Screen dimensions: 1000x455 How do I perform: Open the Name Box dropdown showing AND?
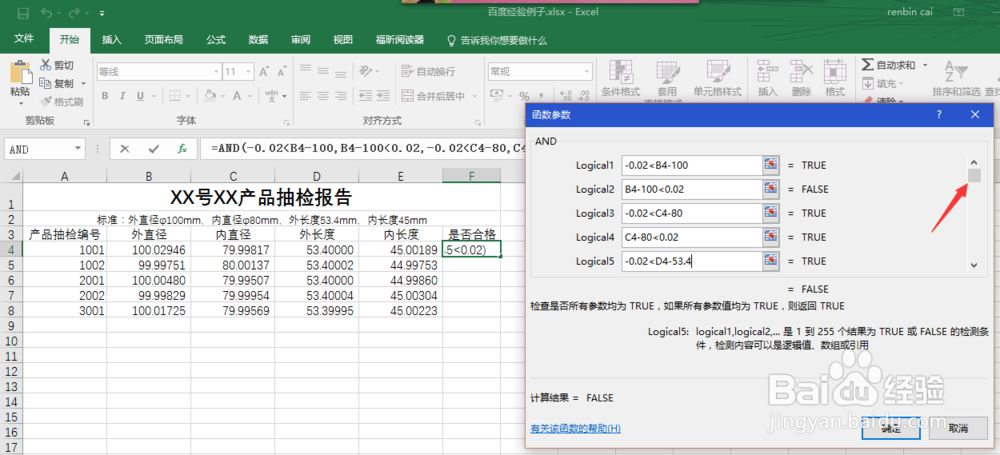pyautogui.click(x=78, y=149)
